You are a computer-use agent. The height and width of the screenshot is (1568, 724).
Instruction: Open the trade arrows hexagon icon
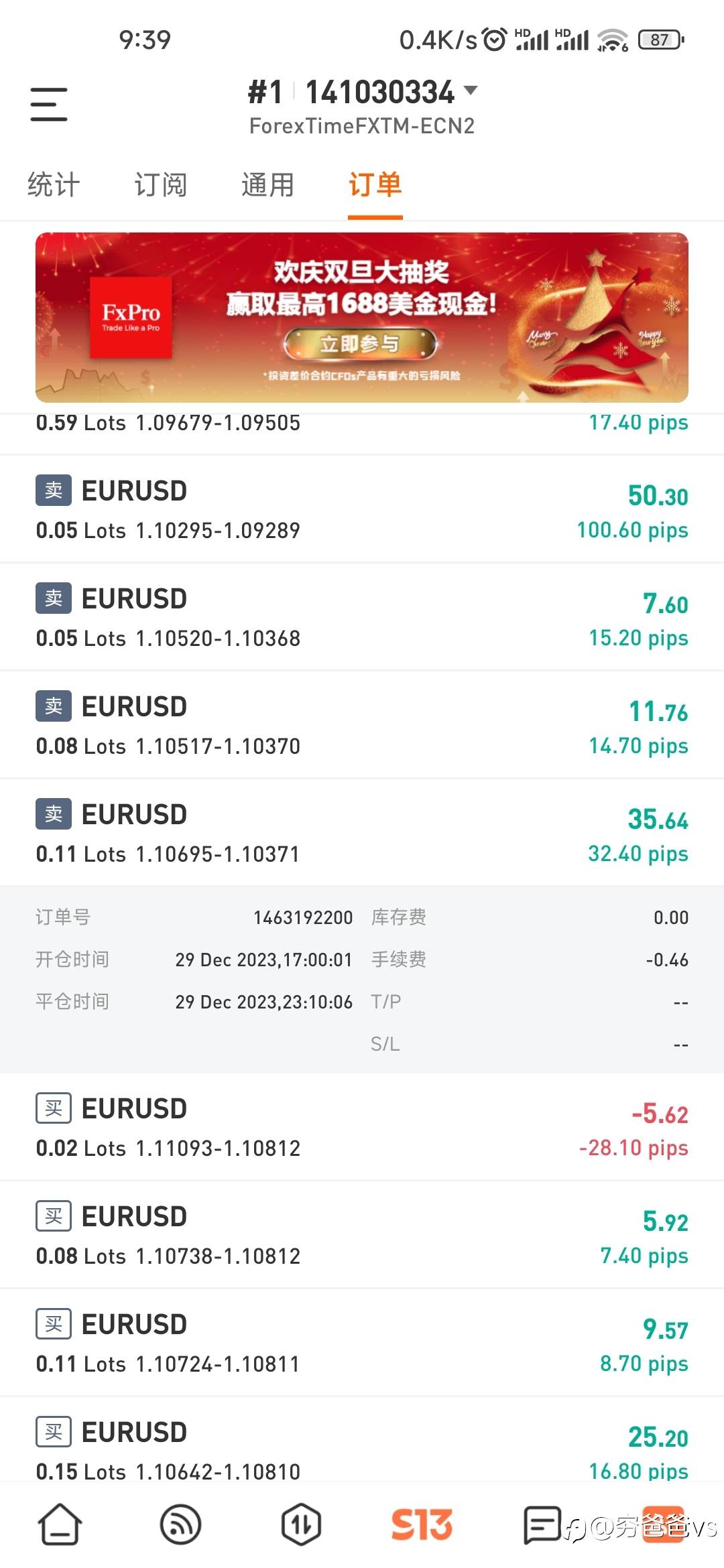pyautogui.click(x=301, y=1524)
